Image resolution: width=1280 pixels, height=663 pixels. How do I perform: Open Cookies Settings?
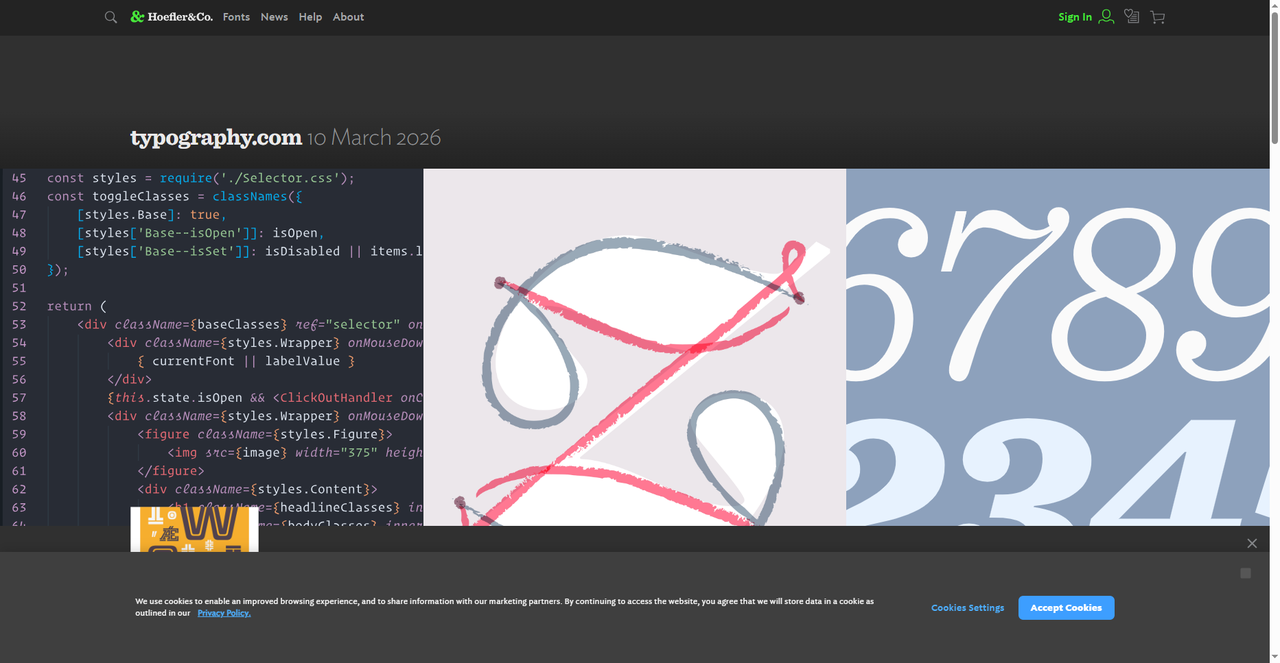click(x=967, y=608)
